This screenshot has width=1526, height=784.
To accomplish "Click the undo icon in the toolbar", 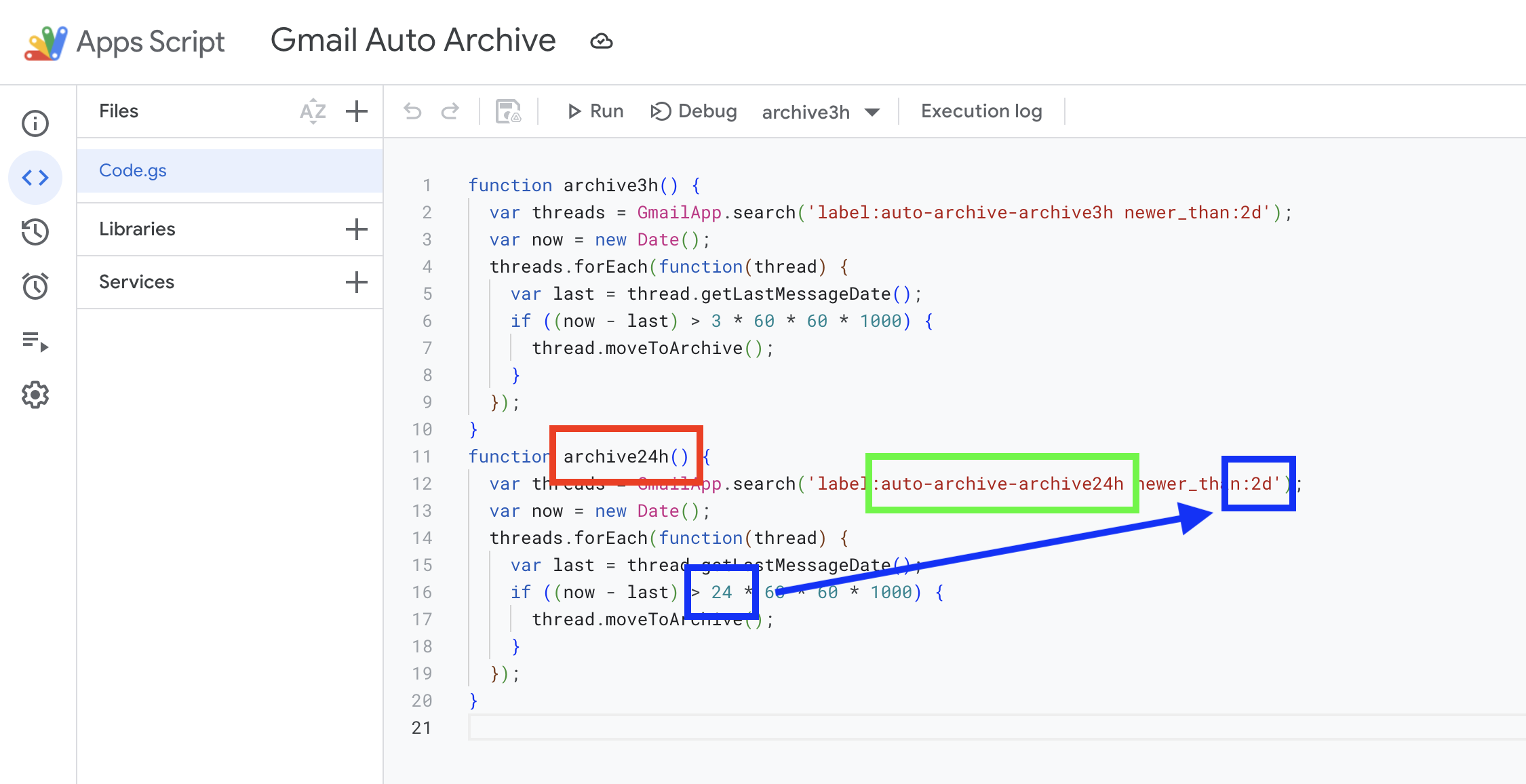I will click(x=412, y=111).
